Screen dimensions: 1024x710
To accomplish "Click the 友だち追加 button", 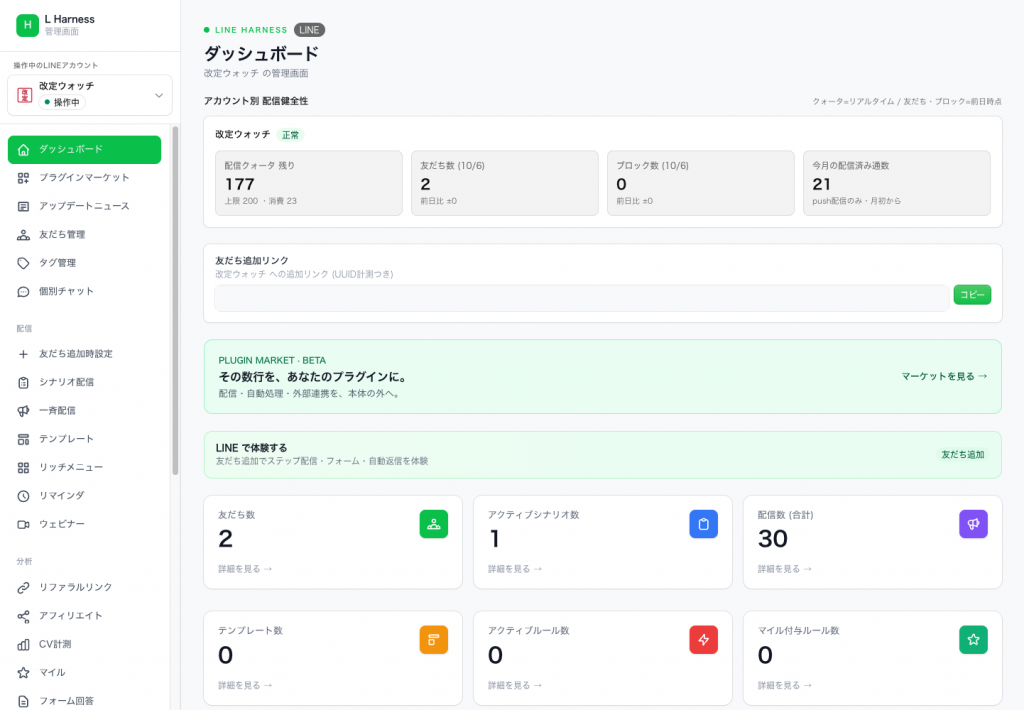I will (x=962, y=455).
